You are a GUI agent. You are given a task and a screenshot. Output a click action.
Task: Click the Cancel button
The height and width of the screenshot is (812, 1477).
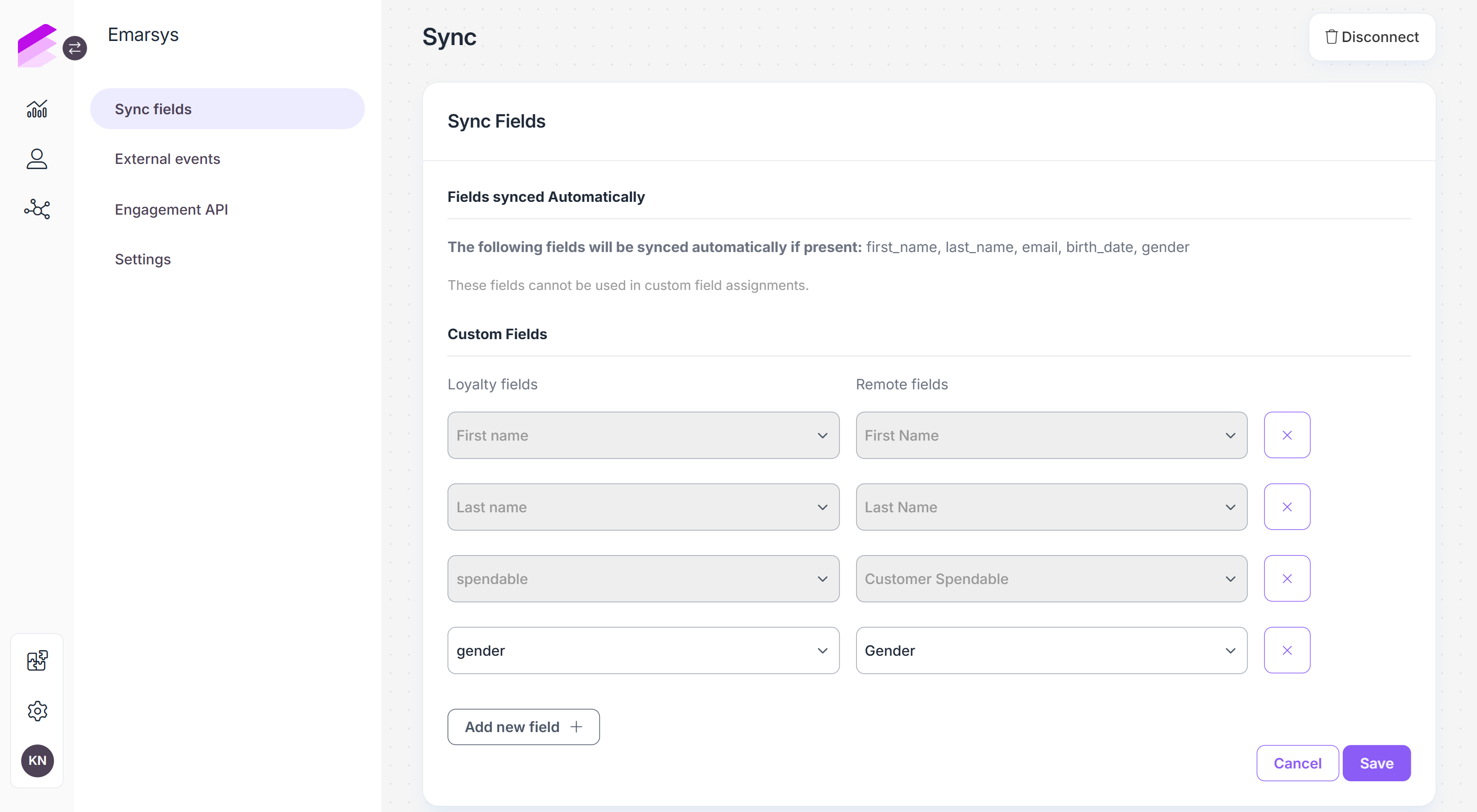click(x=1297, y=763)
